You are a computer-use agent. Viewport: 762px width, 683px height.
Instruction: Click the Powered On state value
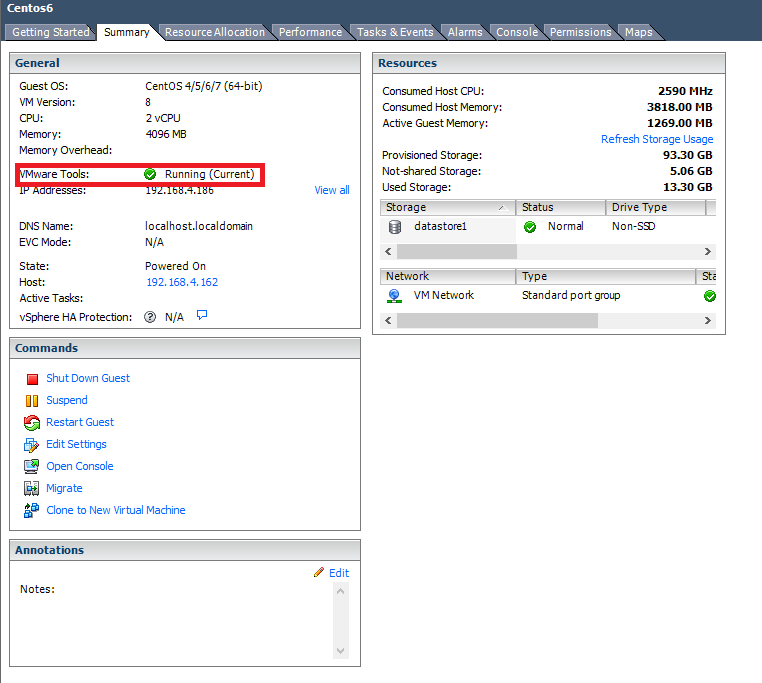tap(175, 266)
